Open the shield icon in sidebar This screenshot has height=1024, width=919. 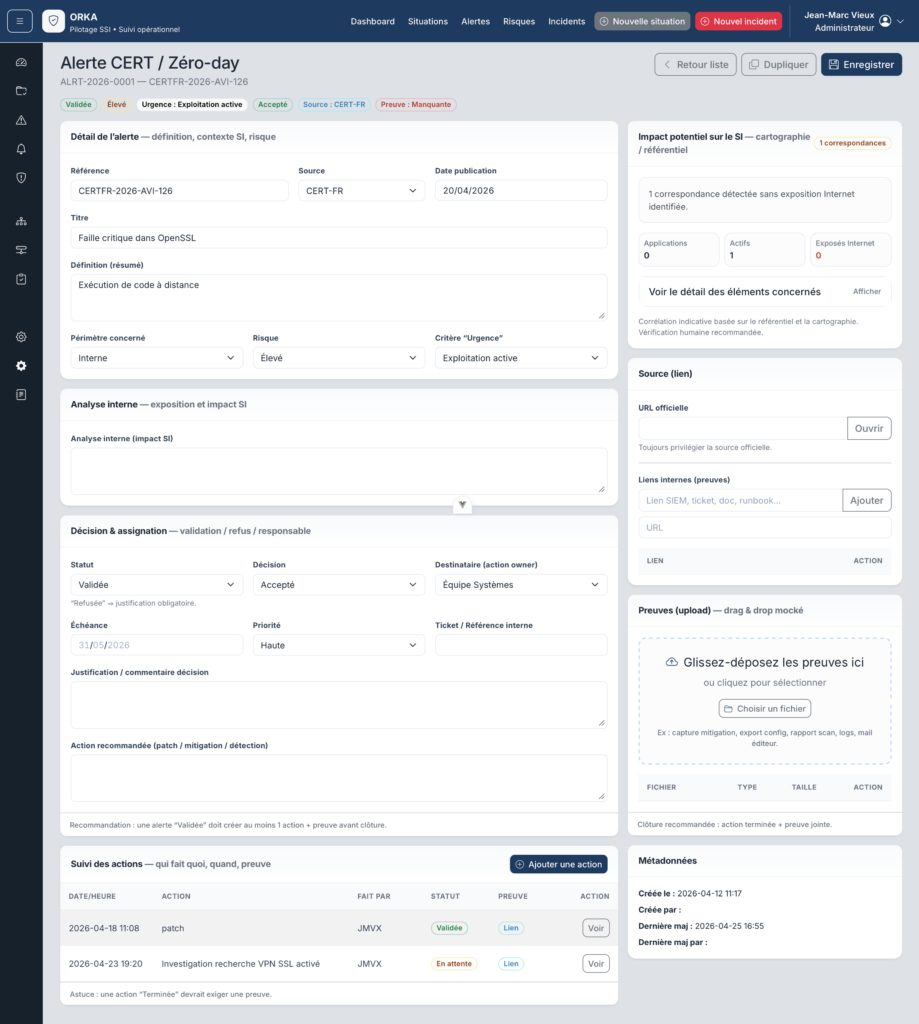point(21,178)
